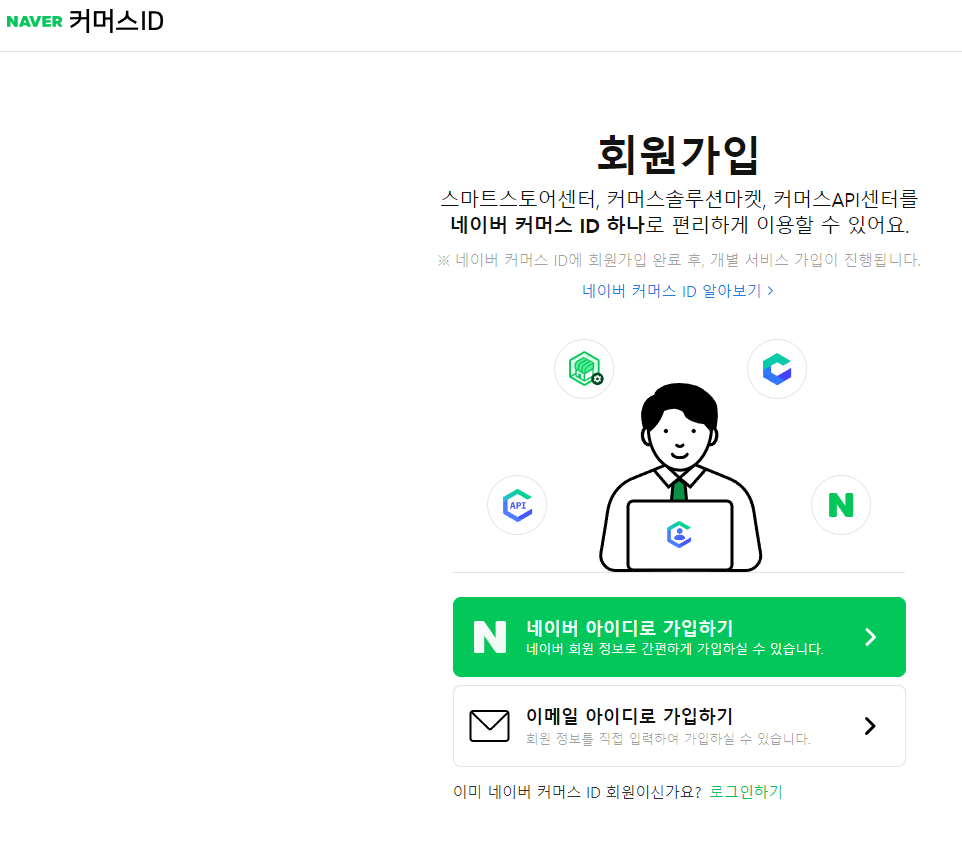Screen dimensions: 962x846
Task: Click the 커머스ID header title
Action: (116, 21)
